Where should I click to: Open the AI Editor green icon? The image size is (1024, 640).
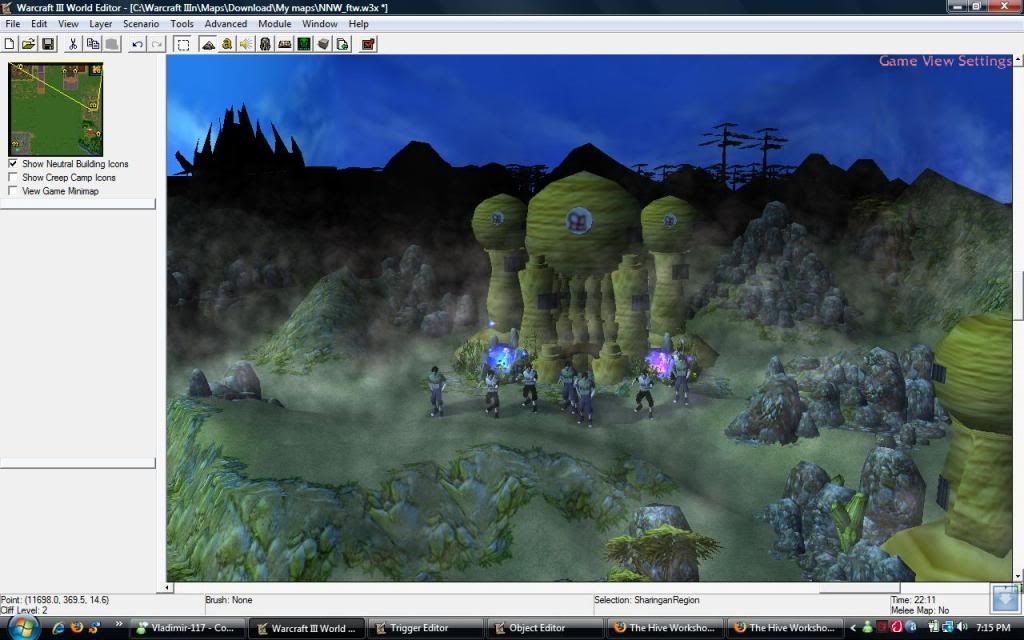[x=304, y=44]
